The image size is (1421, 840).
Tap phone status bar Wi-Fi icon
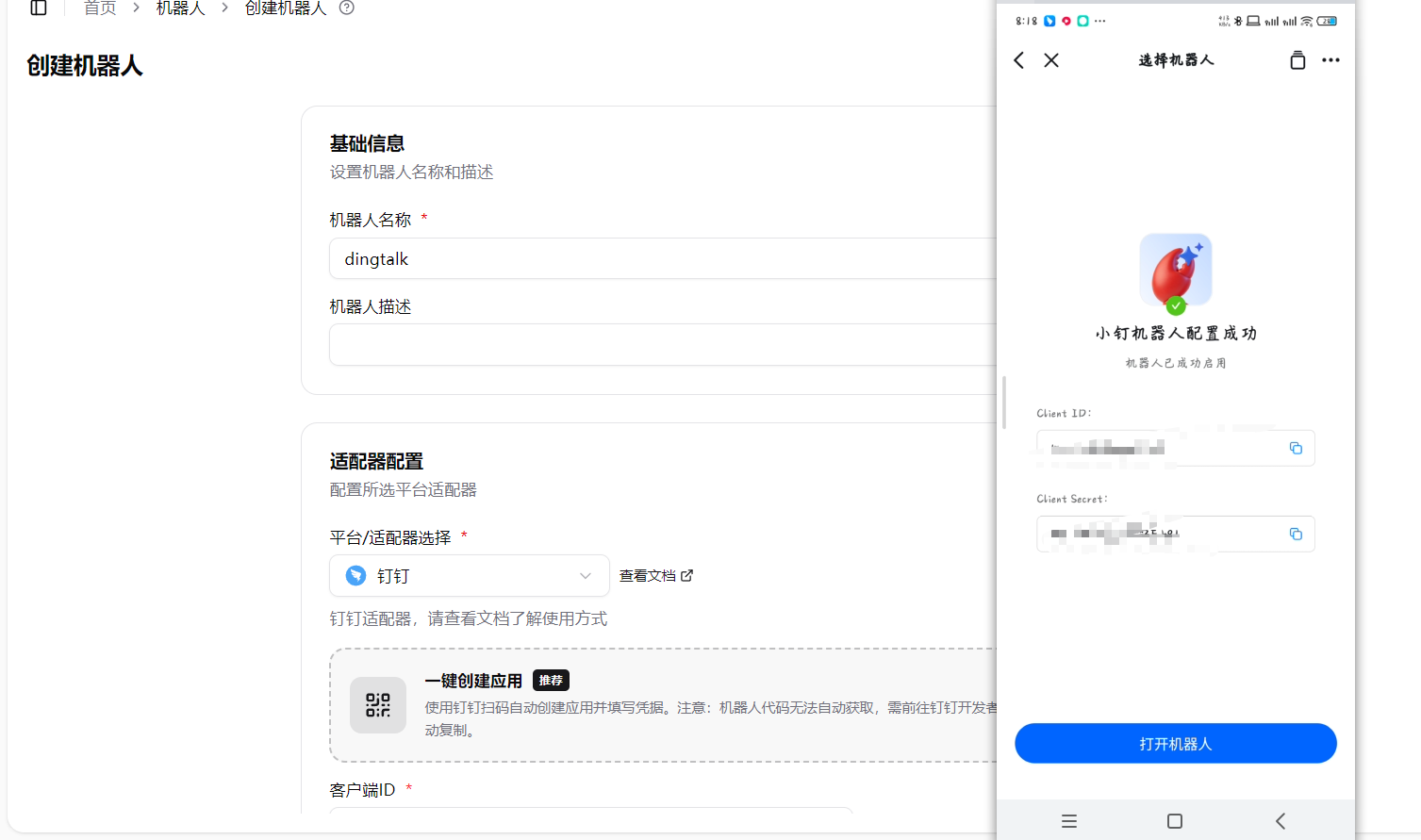click(x=1307, y=21)
